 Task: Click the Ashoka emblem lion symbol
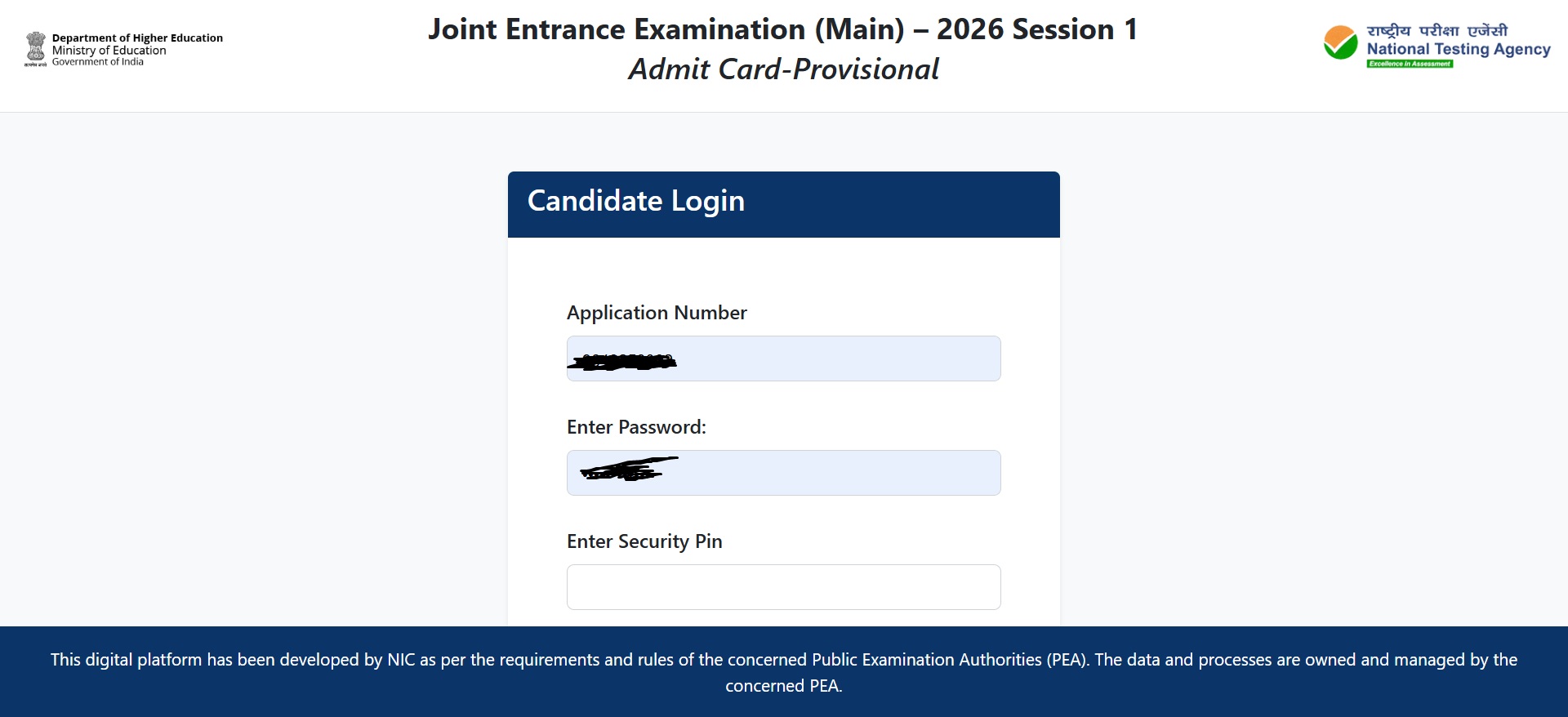(36, 45)
